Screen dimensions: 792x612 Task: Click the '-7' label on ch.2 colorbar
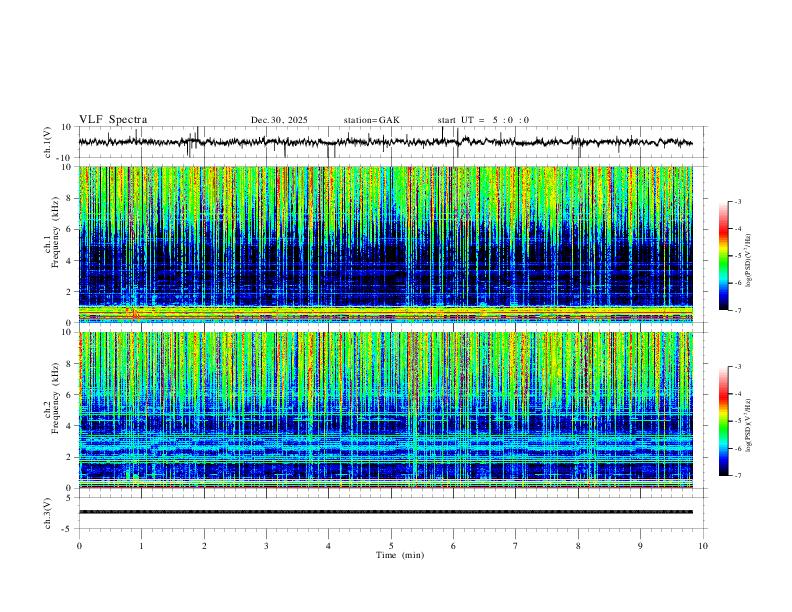click(737, 476)
